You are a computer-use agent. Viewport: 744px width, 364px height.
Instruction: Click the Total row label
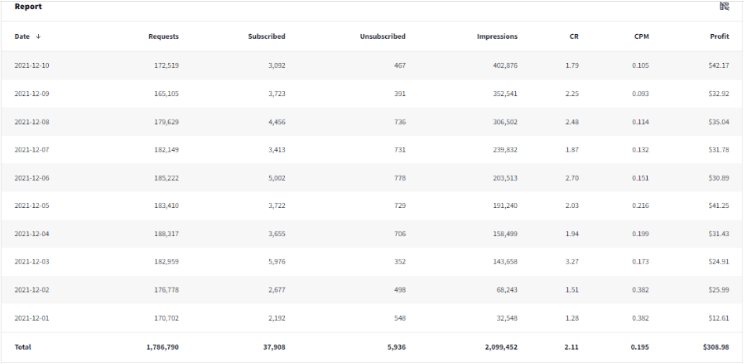pyautogui.click(x=23, y=347)
